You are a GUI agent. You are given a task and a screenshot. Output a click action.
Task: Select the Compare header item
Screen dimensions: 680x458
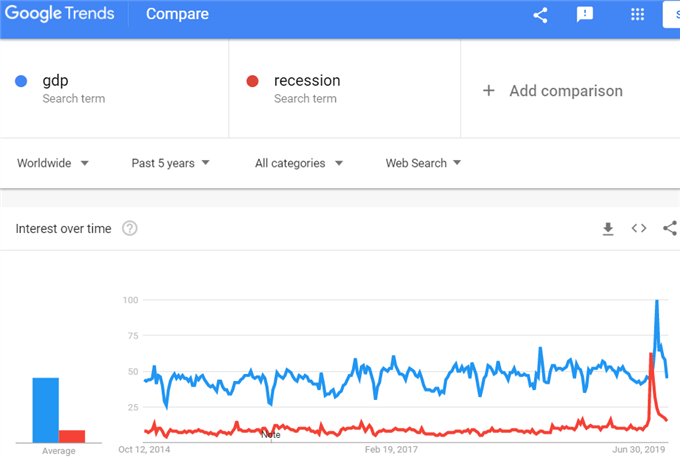pyautogui.click(x=177, y=14)
